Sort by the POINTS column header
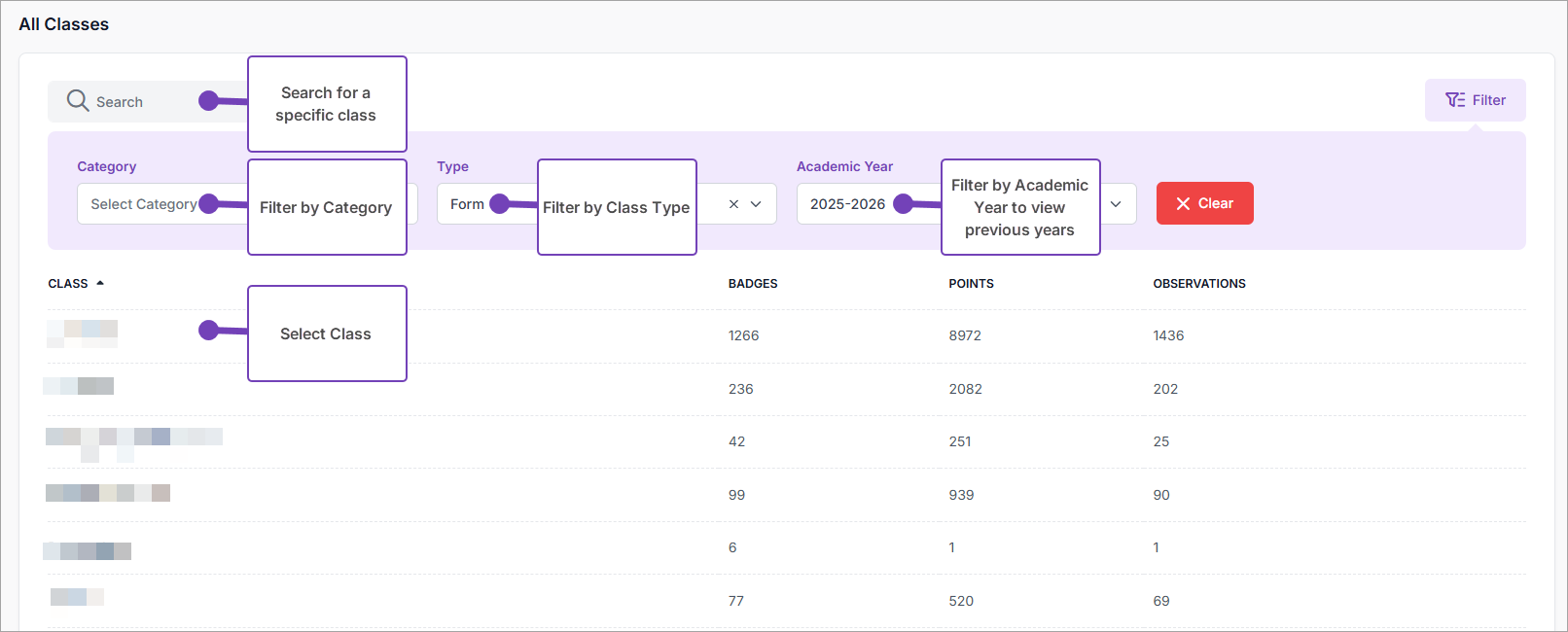1568x632 pixels. tap(971, 284)
